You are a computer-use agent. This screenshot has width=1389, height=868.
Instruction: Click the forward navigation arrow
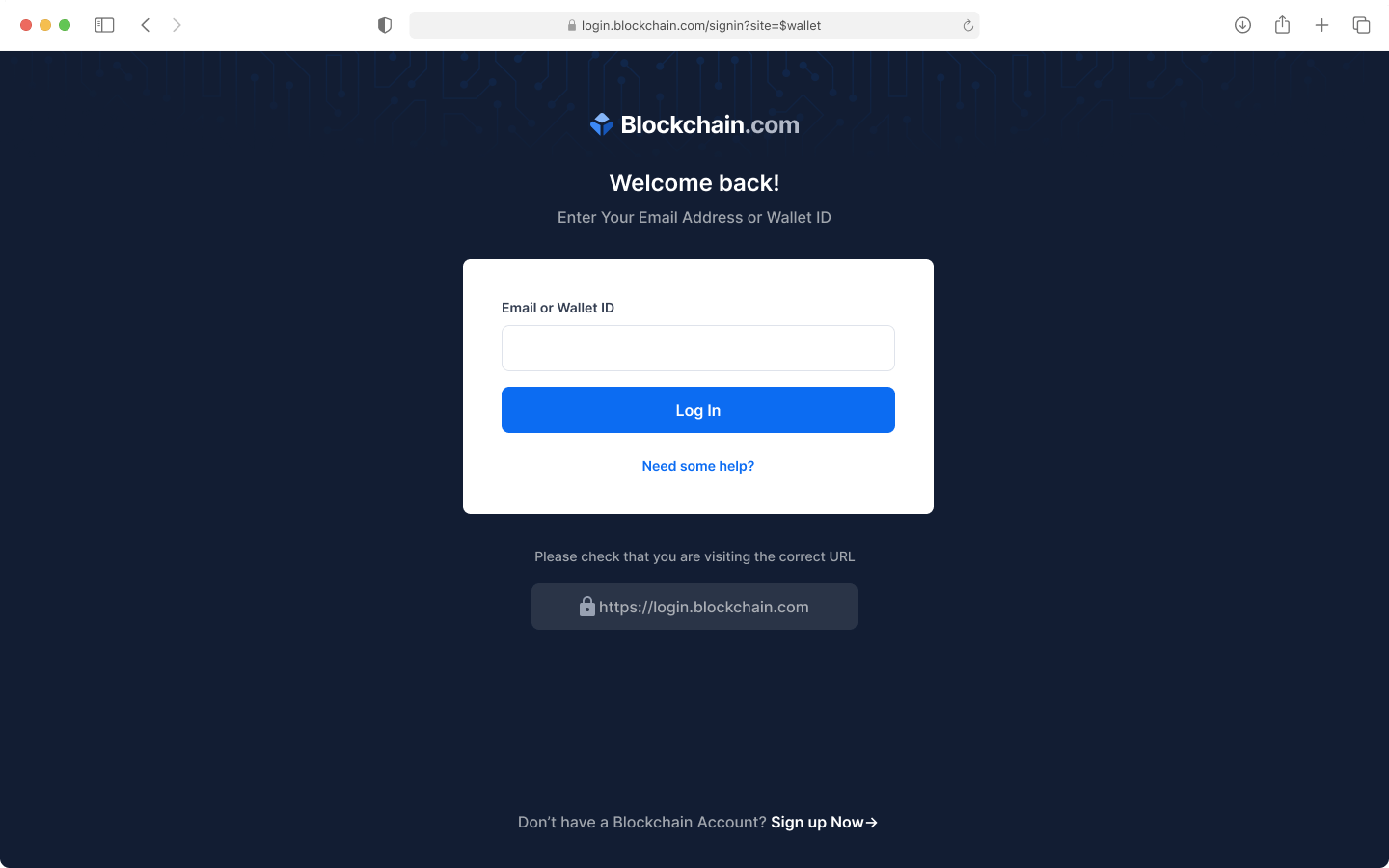177,25
